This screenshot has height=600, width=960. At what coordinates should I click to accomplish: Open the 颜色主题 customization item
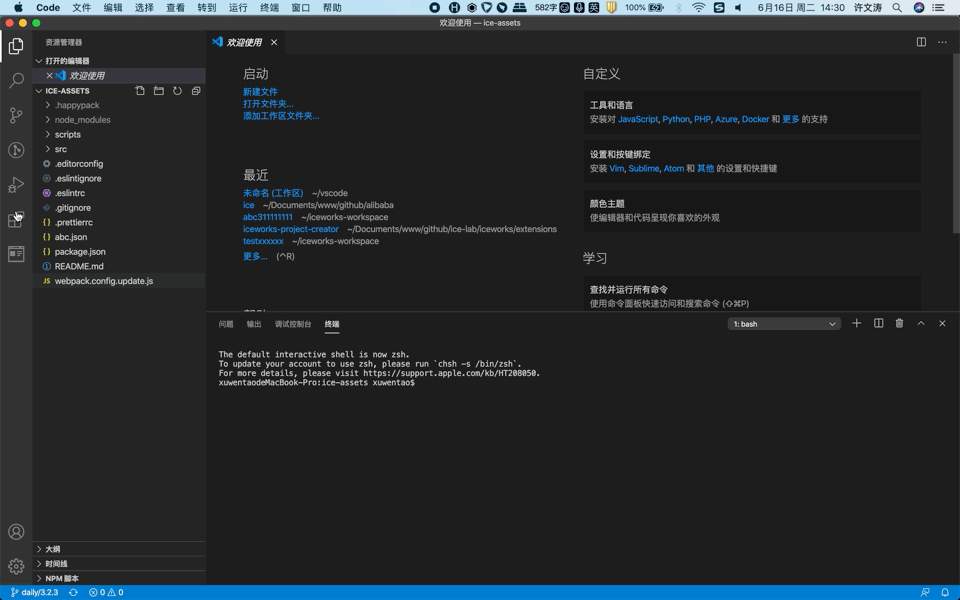click(752, 211)
